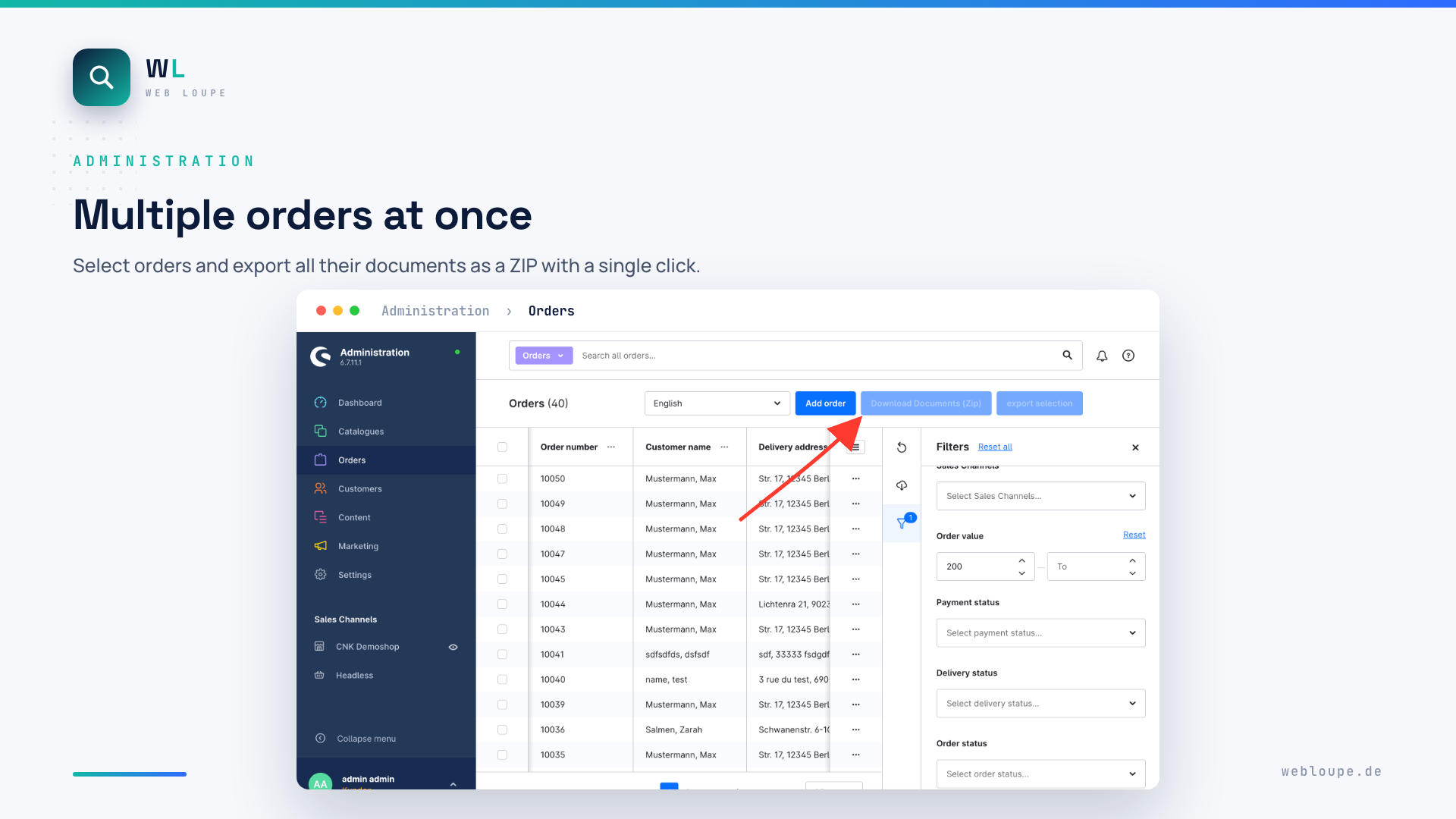Toggle CNK Demoshop storefront eye icon
The image size is (1456, 819).
pyautogui.click(x=453, y=647)
